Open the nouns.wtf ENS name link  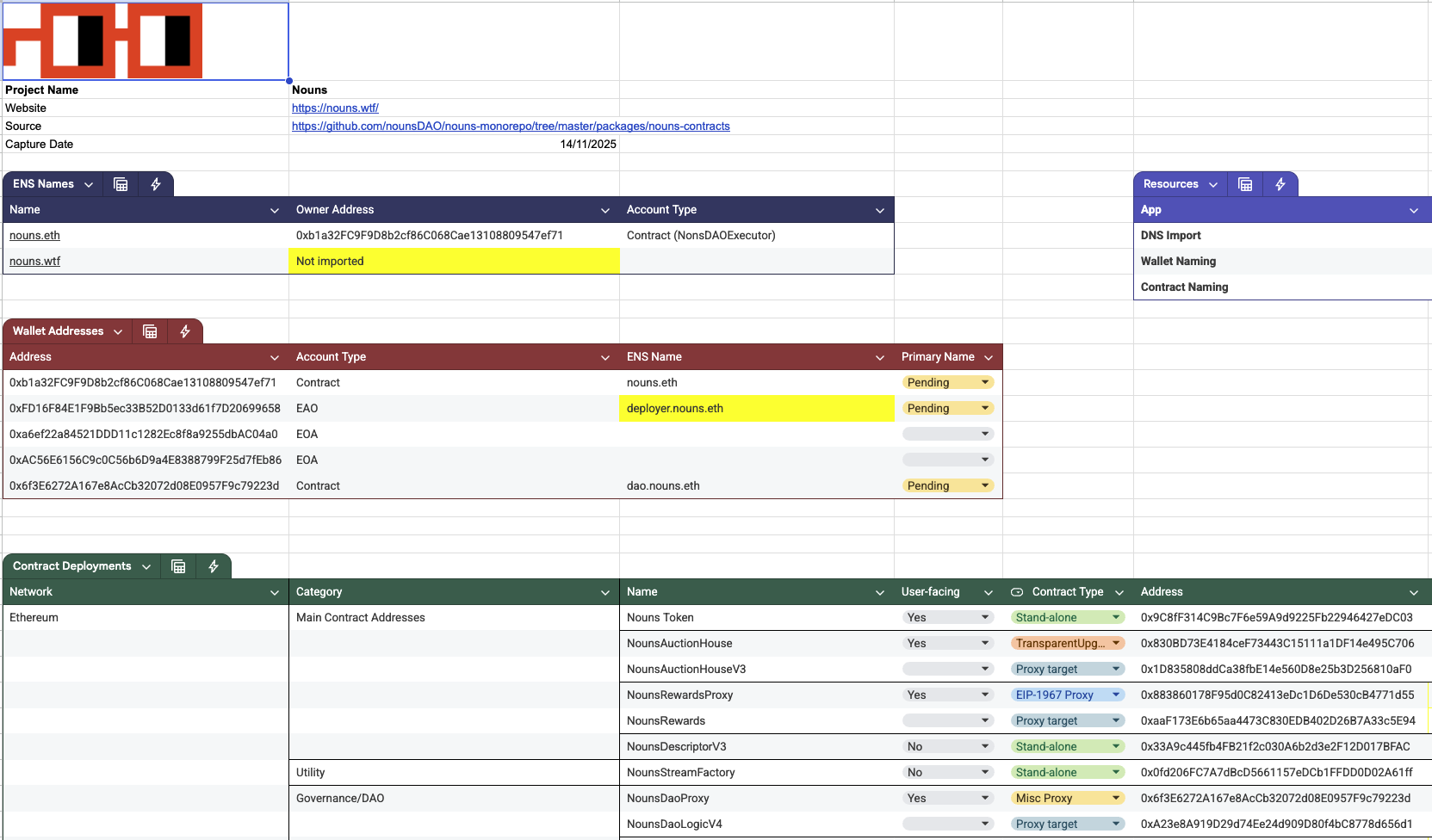[x=34, y=262]
